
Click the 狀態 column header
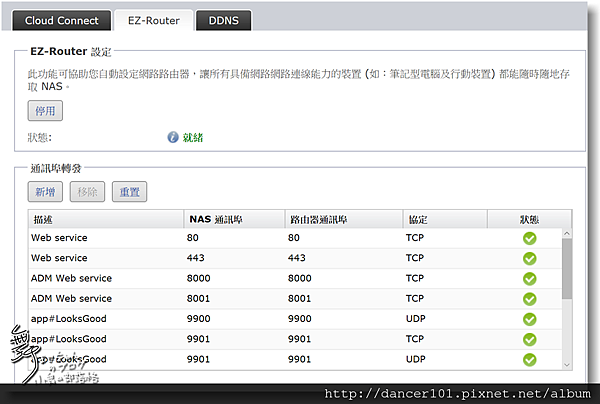(529, 219)
